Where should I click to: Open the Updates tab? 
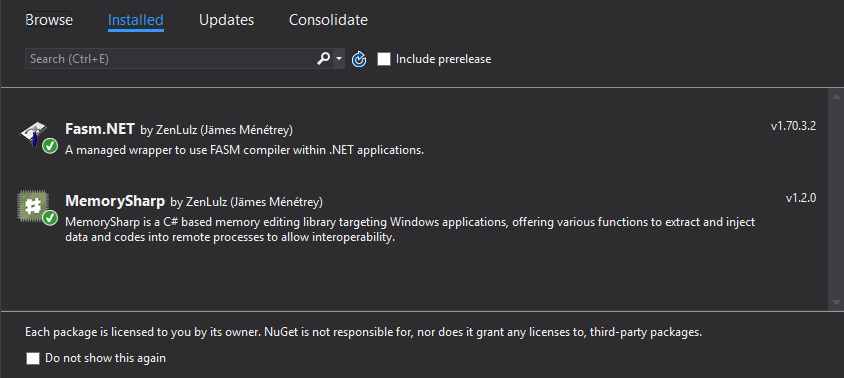pos(227,20)
